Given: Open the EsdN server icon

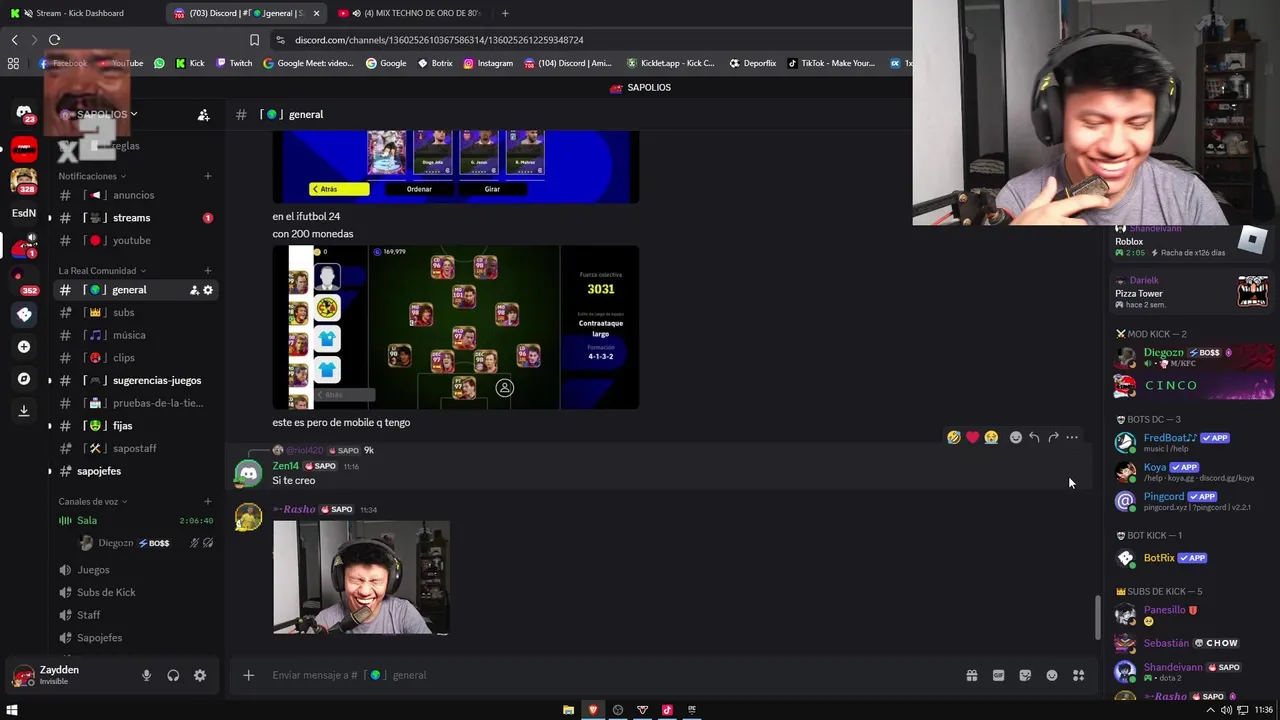Looking at the screenshot, I should (24, 213).
